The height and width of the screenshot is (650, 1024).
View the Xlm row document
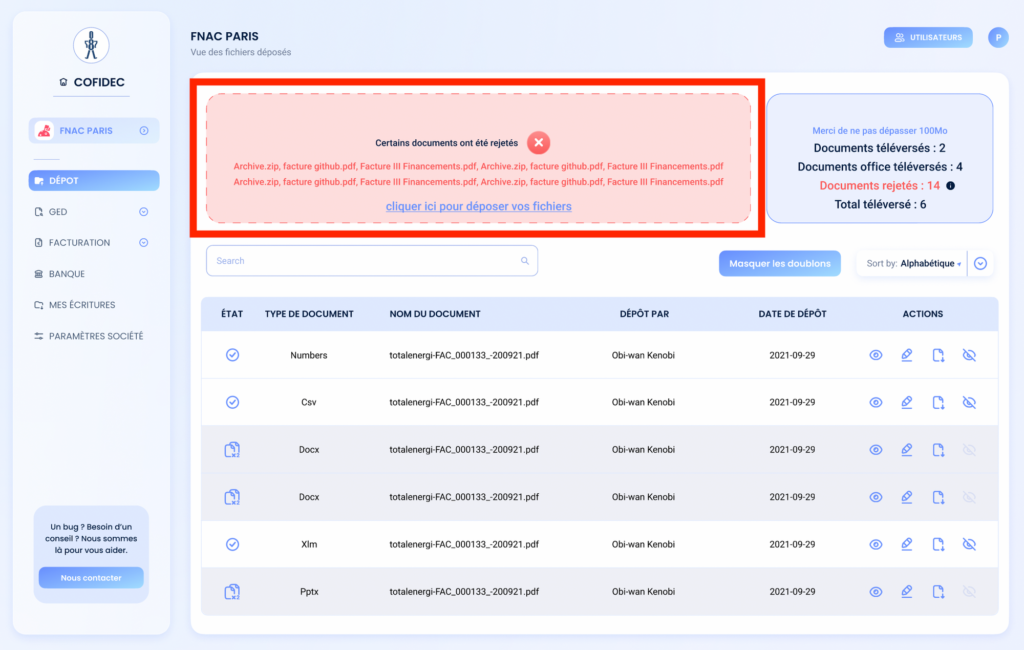pyautogui.click(x=876, y=544)
